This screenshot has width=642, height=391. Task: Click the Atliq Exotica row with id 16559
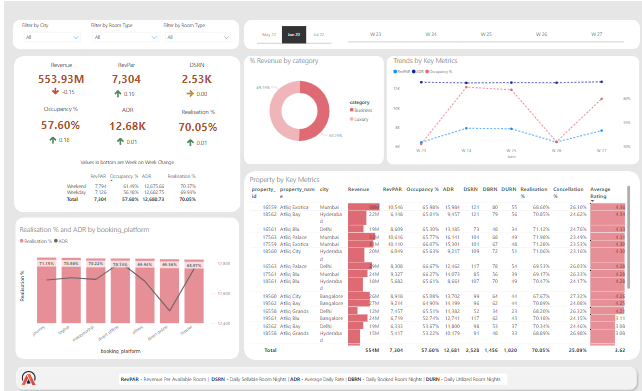pos(438,207)
